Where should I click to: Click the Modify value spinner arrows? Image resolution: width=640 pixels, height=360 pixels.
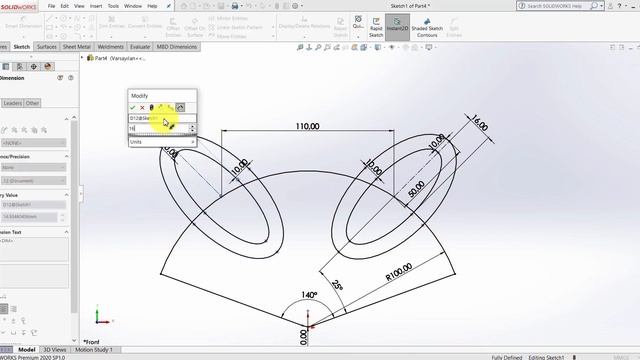point(192,129)
